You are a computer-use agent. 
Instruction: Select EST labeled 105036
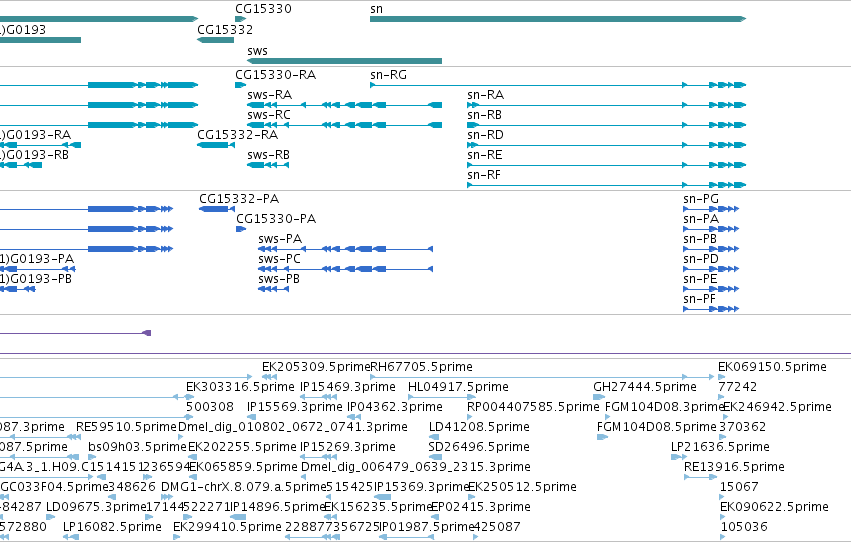[723, 538]
